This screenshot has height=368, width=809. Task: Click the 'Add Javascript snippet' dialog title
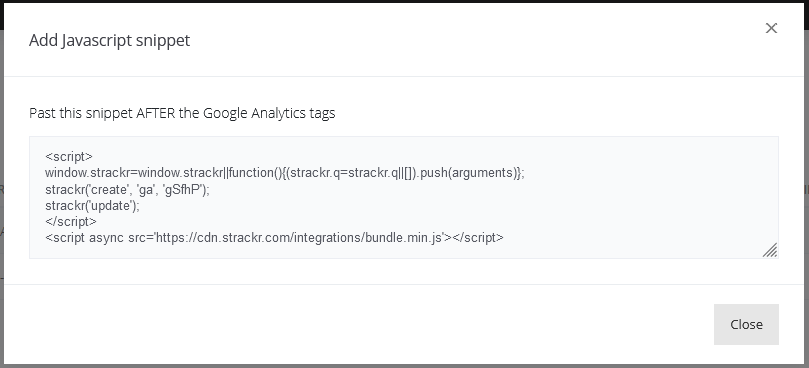(x=109, y=40)
